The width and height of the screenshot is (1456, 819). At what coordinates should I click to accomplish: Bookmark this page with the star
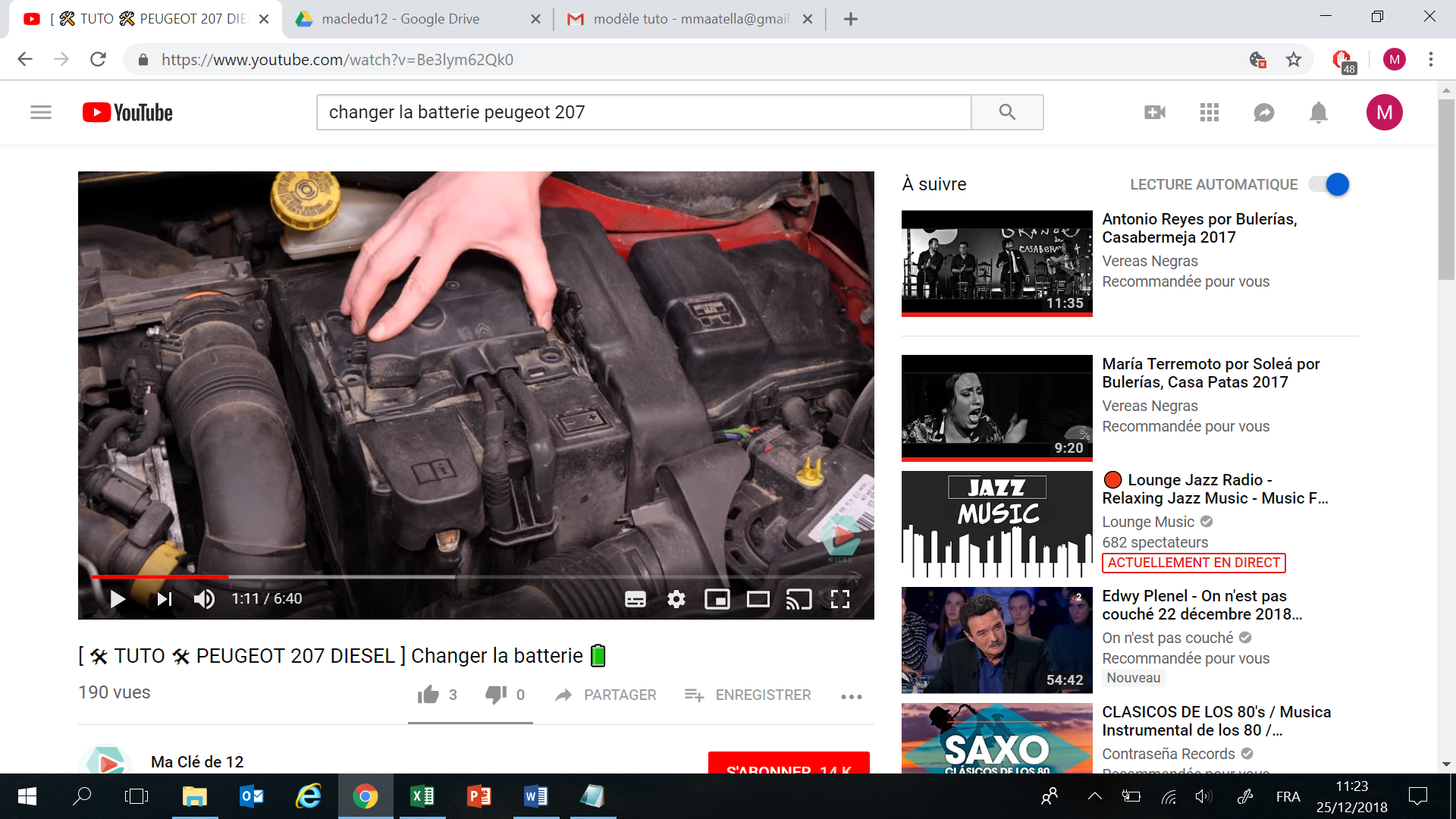1294,59
